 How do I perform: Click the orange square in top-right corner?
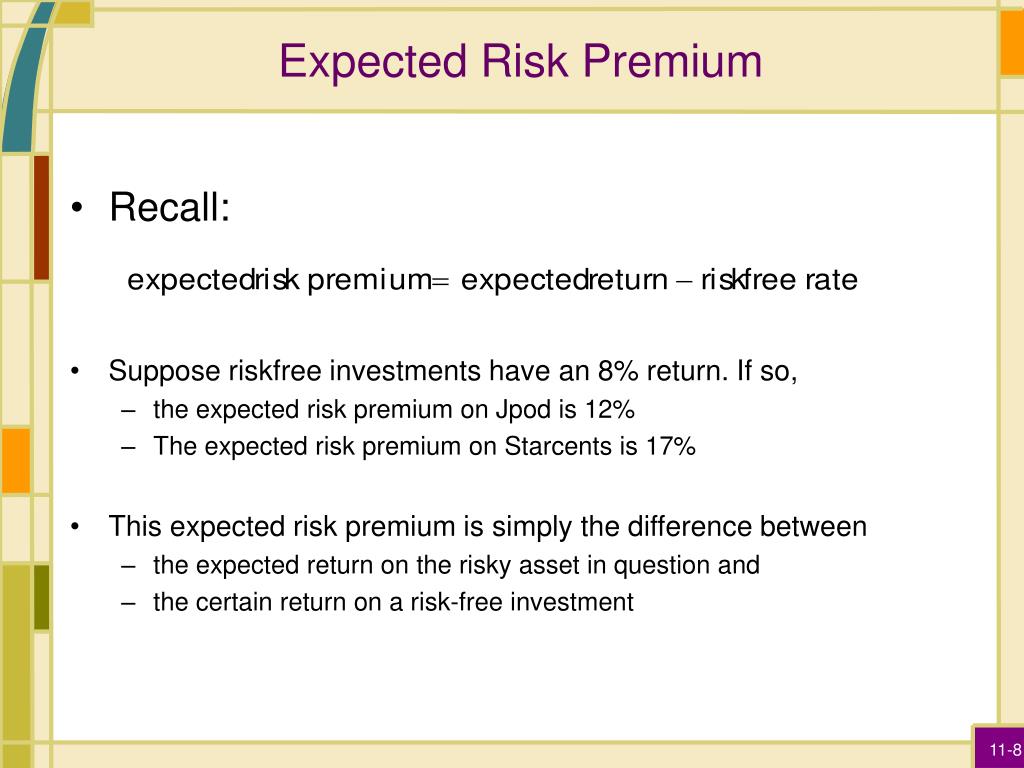click(x=1012, y=43)
